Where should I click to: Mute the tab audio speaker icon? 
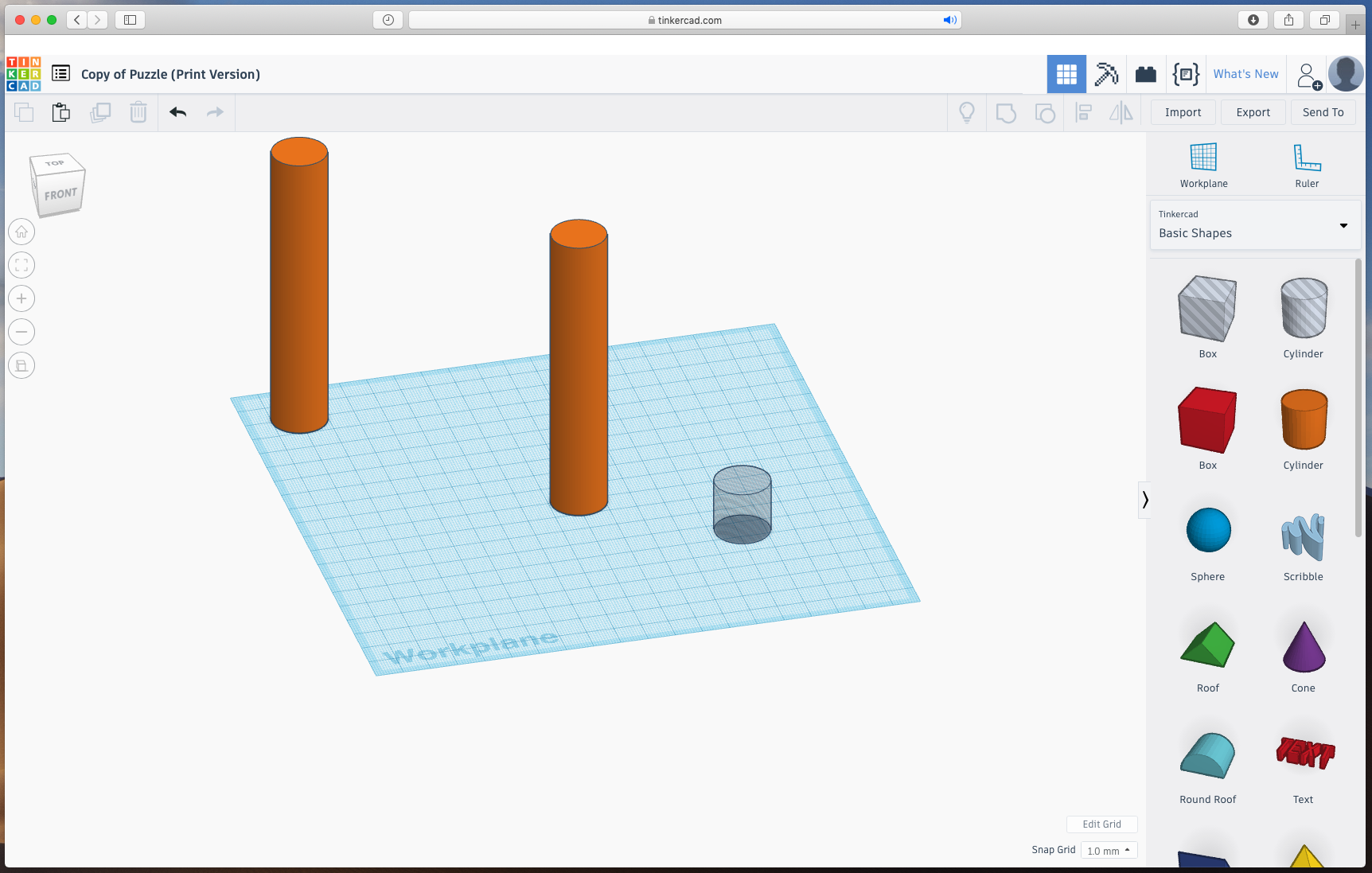click(x=949, y=20)
